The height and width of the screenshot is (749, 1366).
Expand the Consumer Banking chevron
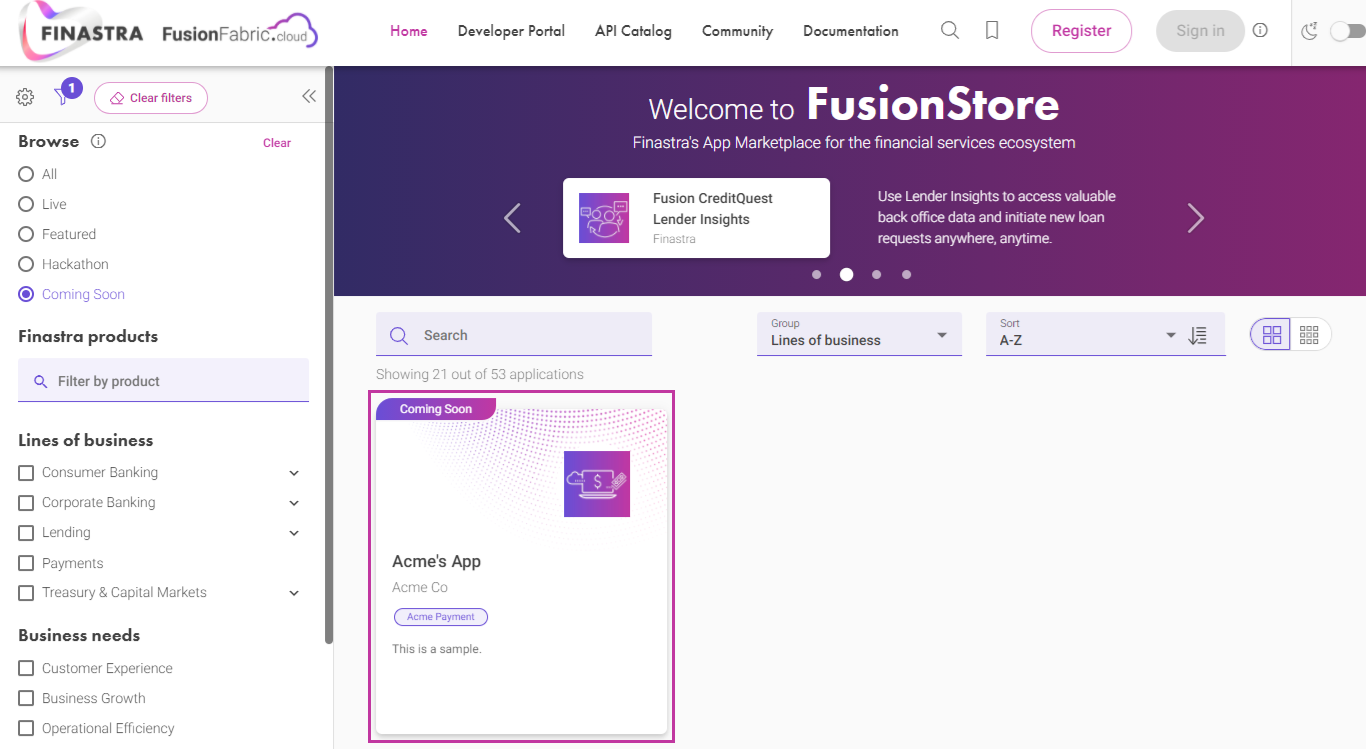(294, 473)
